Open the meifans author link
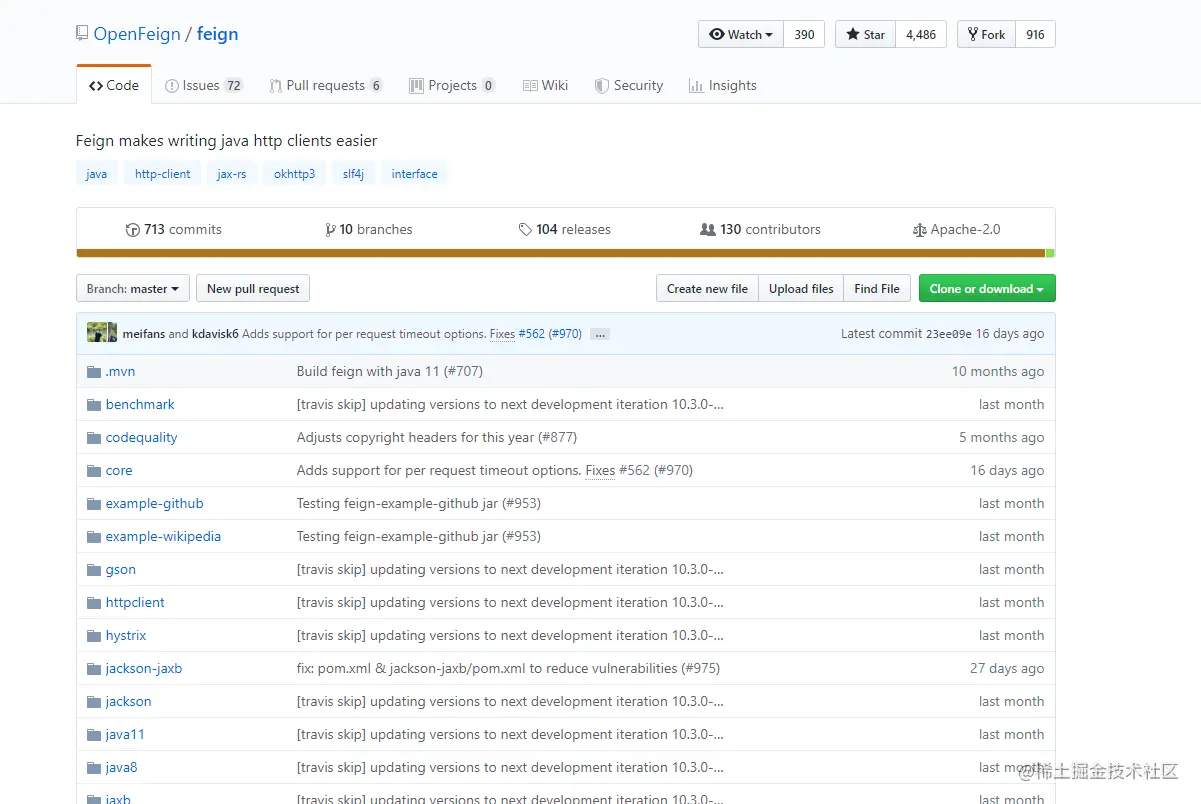The width and height of the screenshot is (1201, 804). [x=144, y=334]
